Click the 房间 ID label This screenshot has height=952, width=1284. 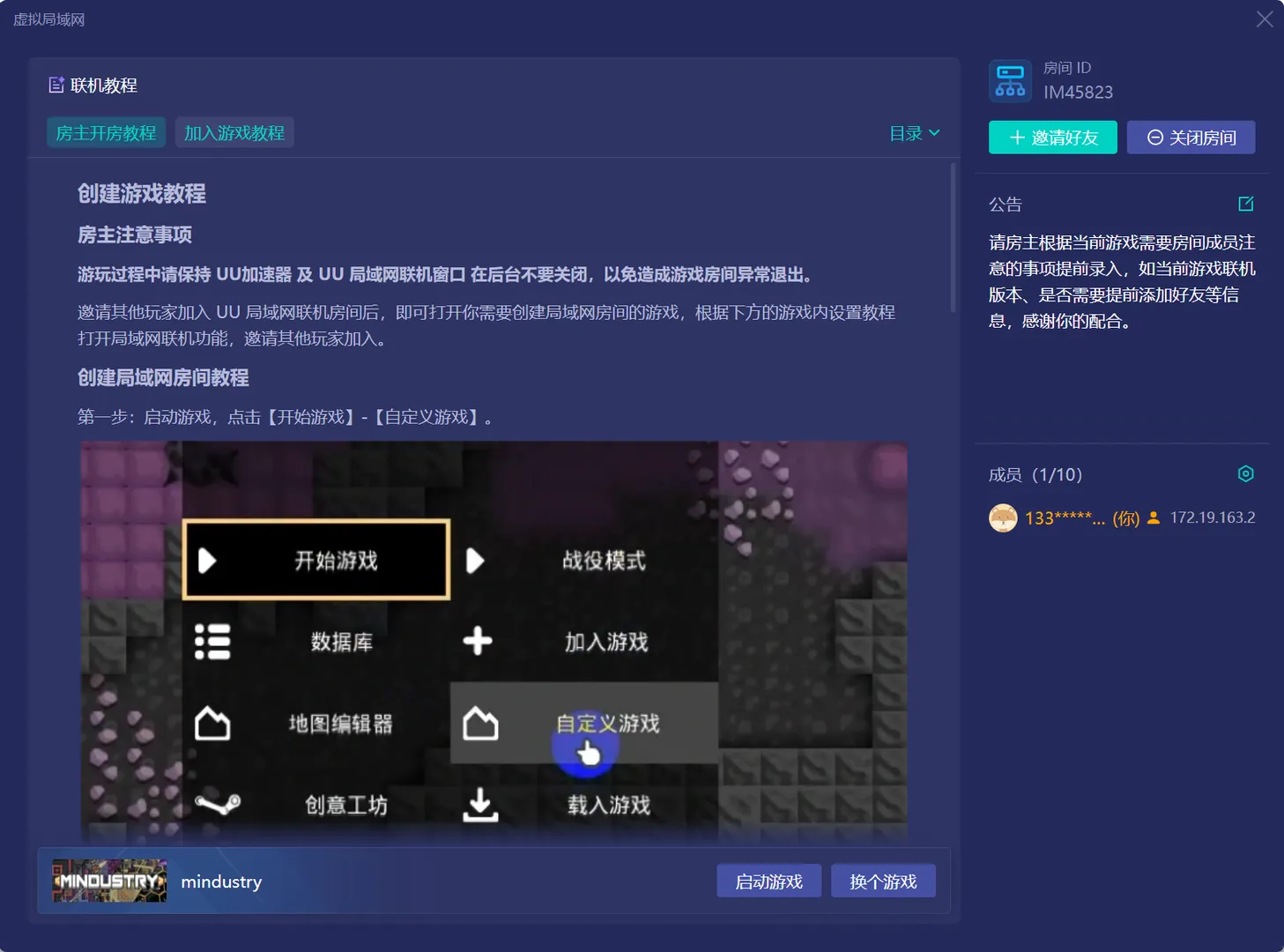point(1067,68)
